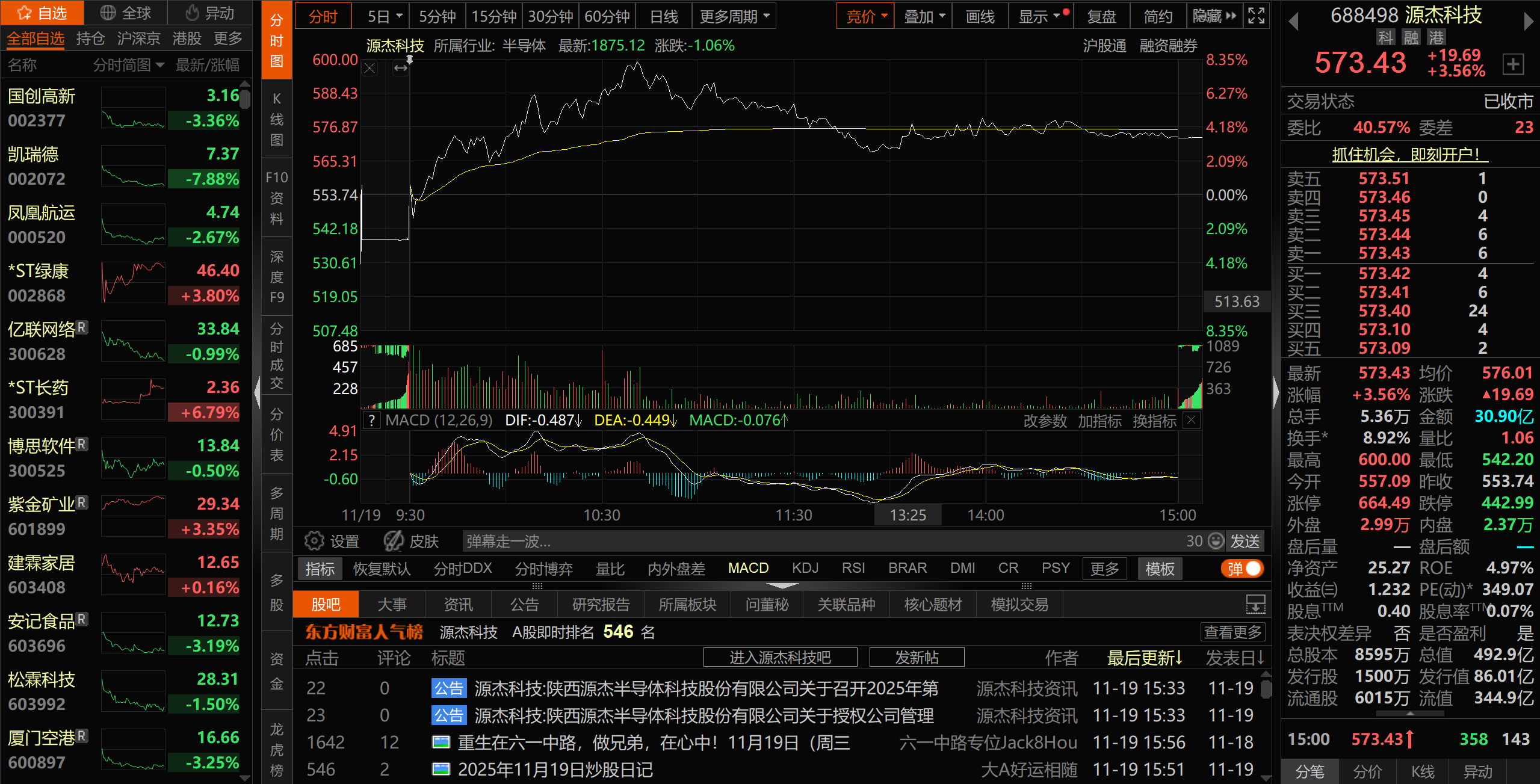The height and width of the screenshot is (784, 1540).
Task: Select the KDJ indicator tab
Action: [805, 568]
